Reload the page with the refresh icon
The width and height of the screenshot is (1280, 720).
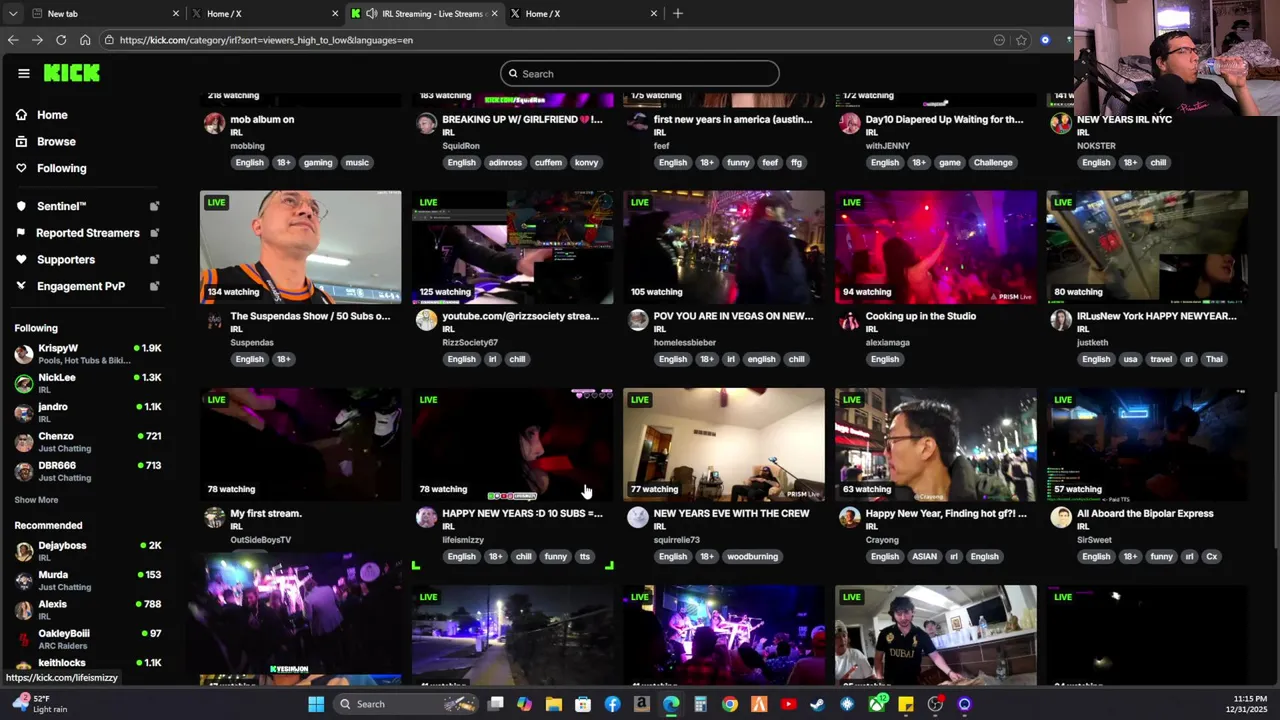point(61,40)
